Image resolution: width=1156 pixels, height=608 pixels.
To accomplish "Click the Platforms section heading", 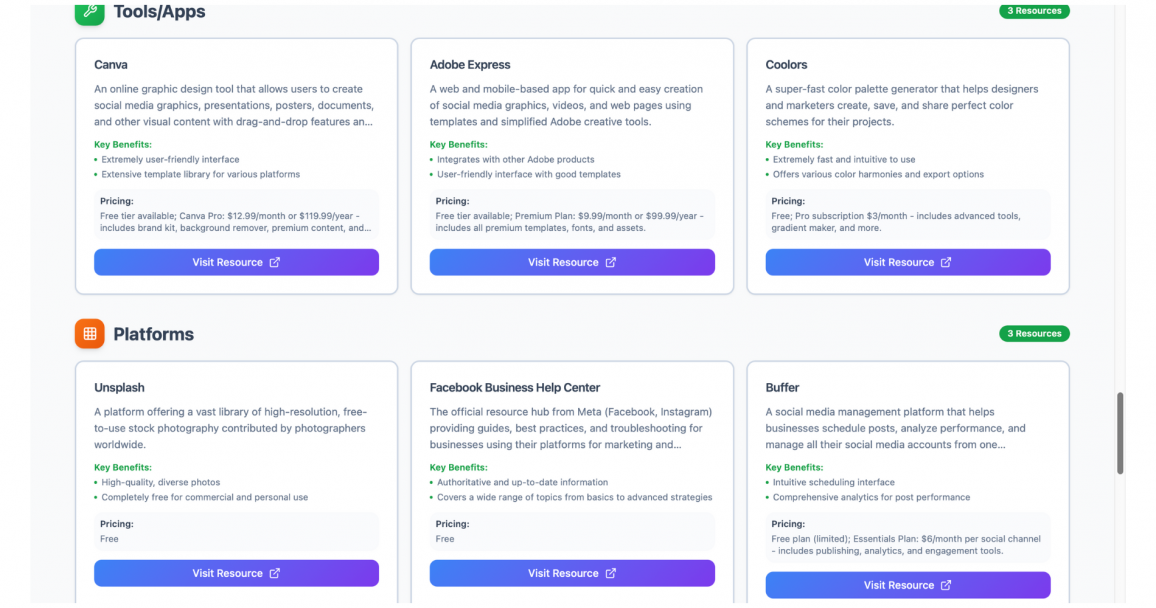I will pyautogui.click(x=153, y=334).
